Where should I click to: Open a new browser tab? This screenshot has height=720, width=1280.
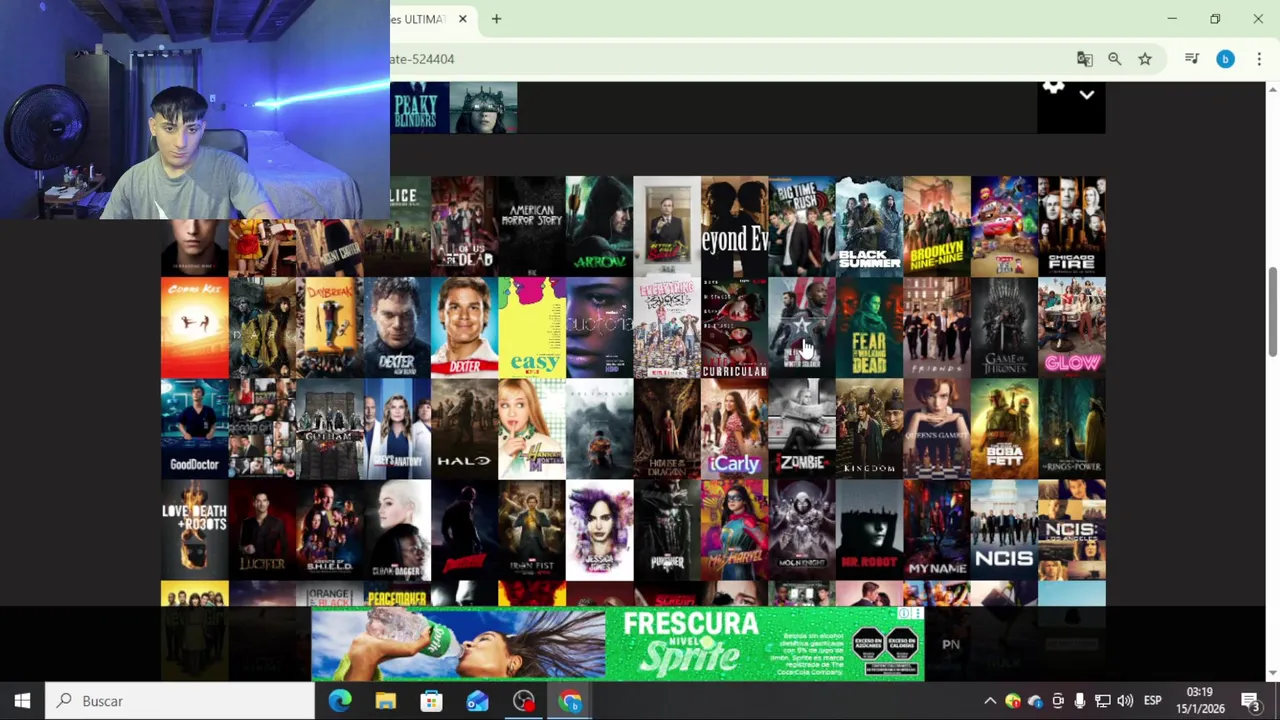(x=496, y=19)
